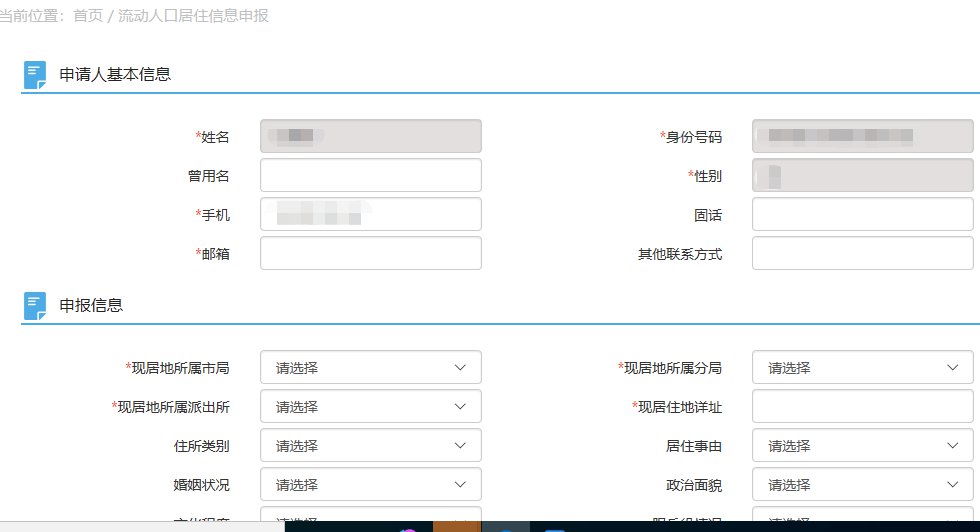
Task: Click the 邮箱 input field
Action: 370,254
